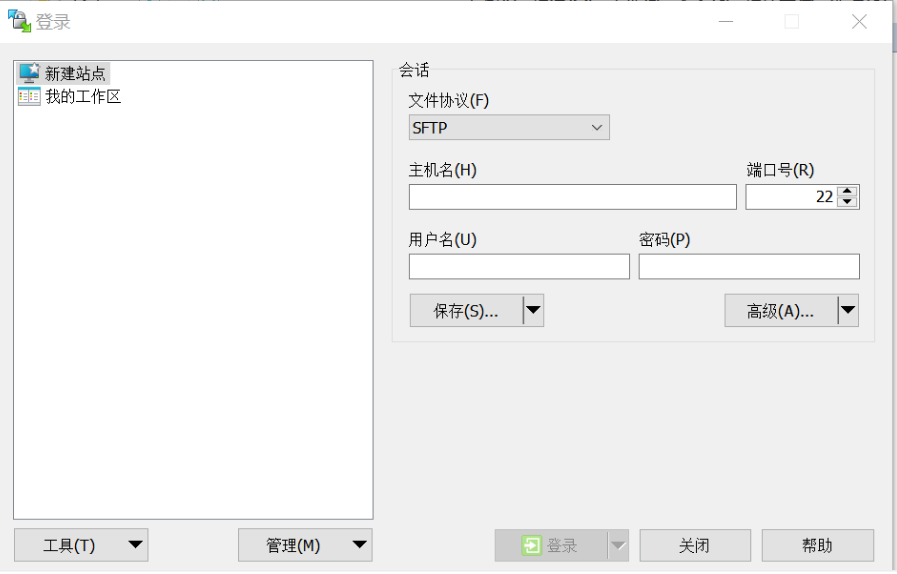The height and width of the screenshot is (574, 897).
Task: Open the 文件协议 SFTP dropdown
Action: click(509, 127)
